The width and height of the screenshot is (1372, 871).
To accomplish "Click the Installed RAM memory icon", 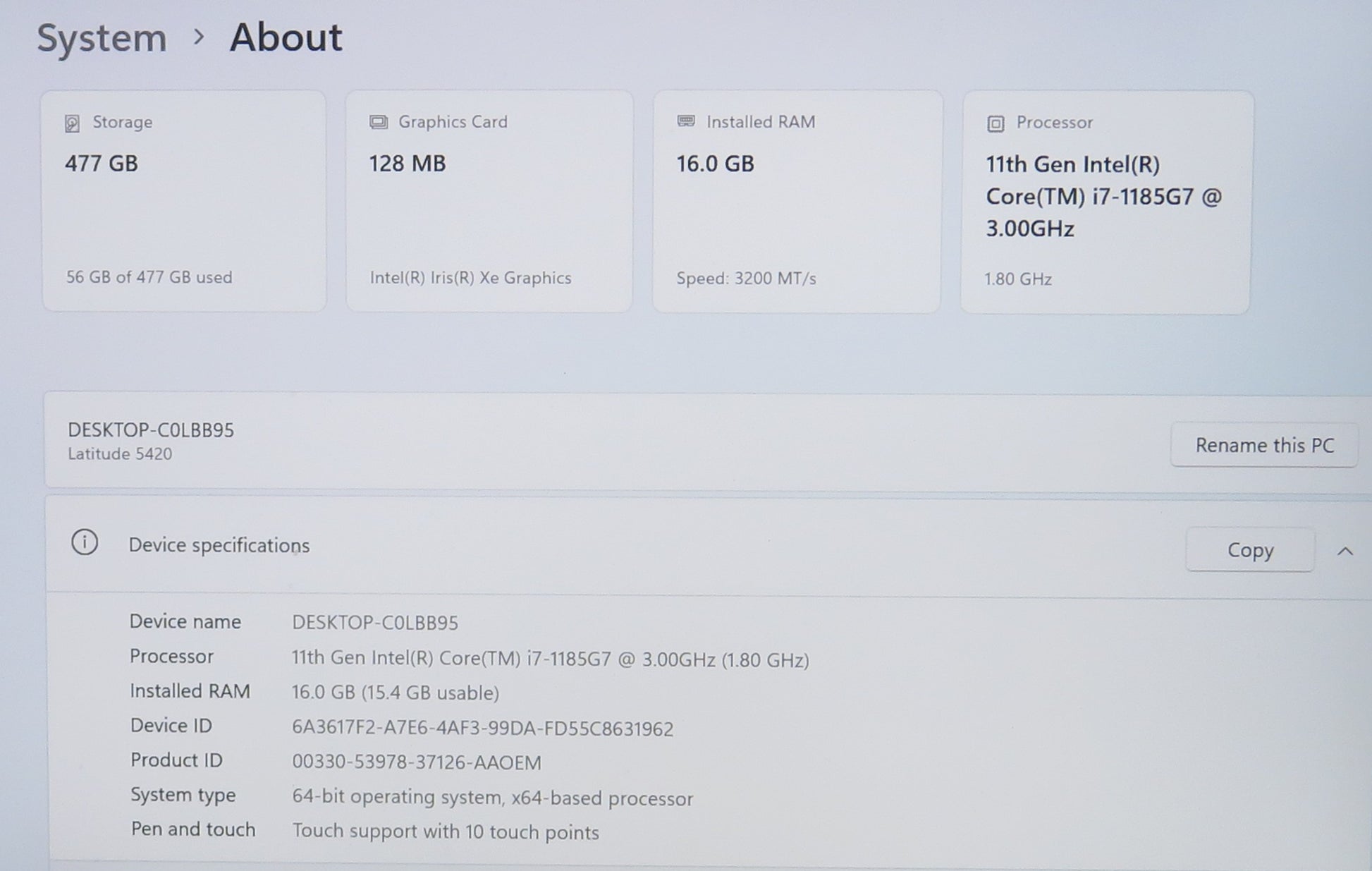I will click(x=685, y=121).
